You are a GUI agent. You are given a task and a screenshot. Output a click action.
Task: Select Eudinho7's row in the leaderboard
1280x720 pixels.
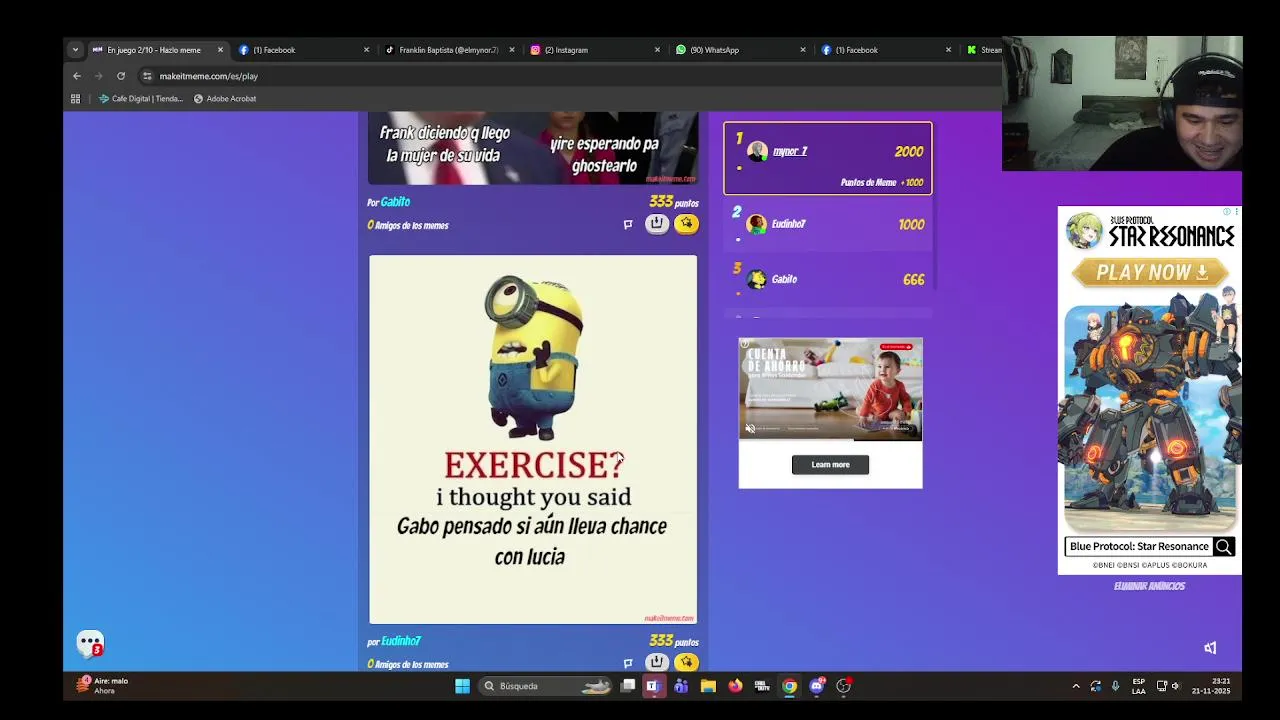pyautogui.click(x=828, y=224)
